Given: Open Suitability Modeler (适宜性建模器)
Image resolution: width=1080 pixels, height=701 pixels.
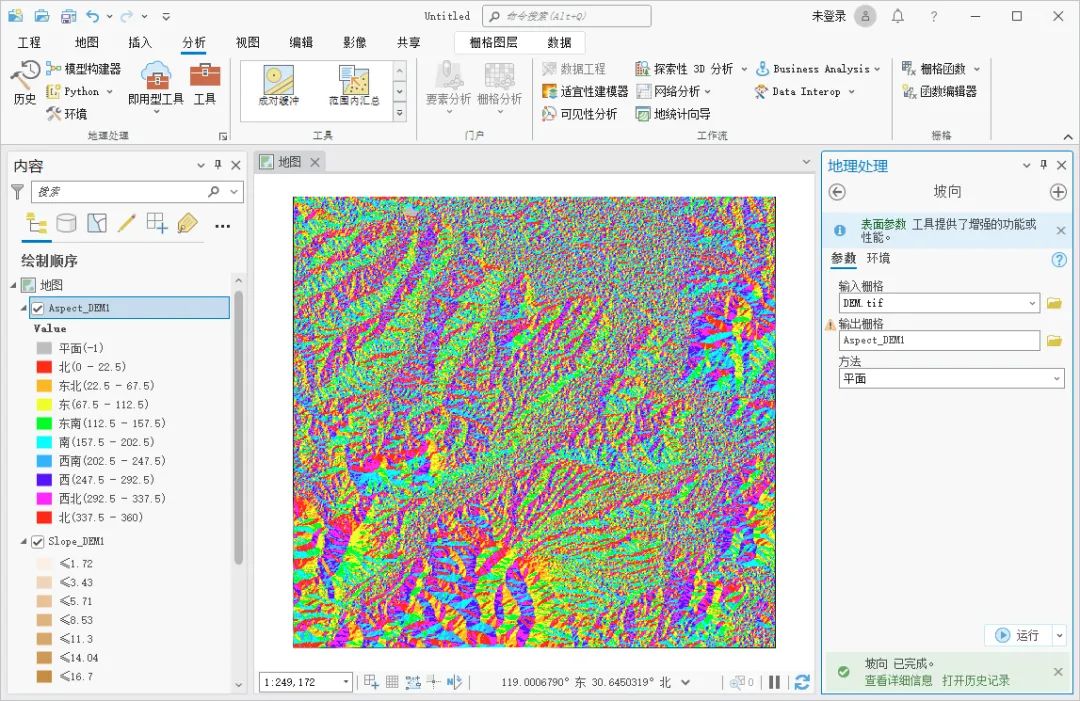Looking at the screenshot, I should (x=585, y=92).
